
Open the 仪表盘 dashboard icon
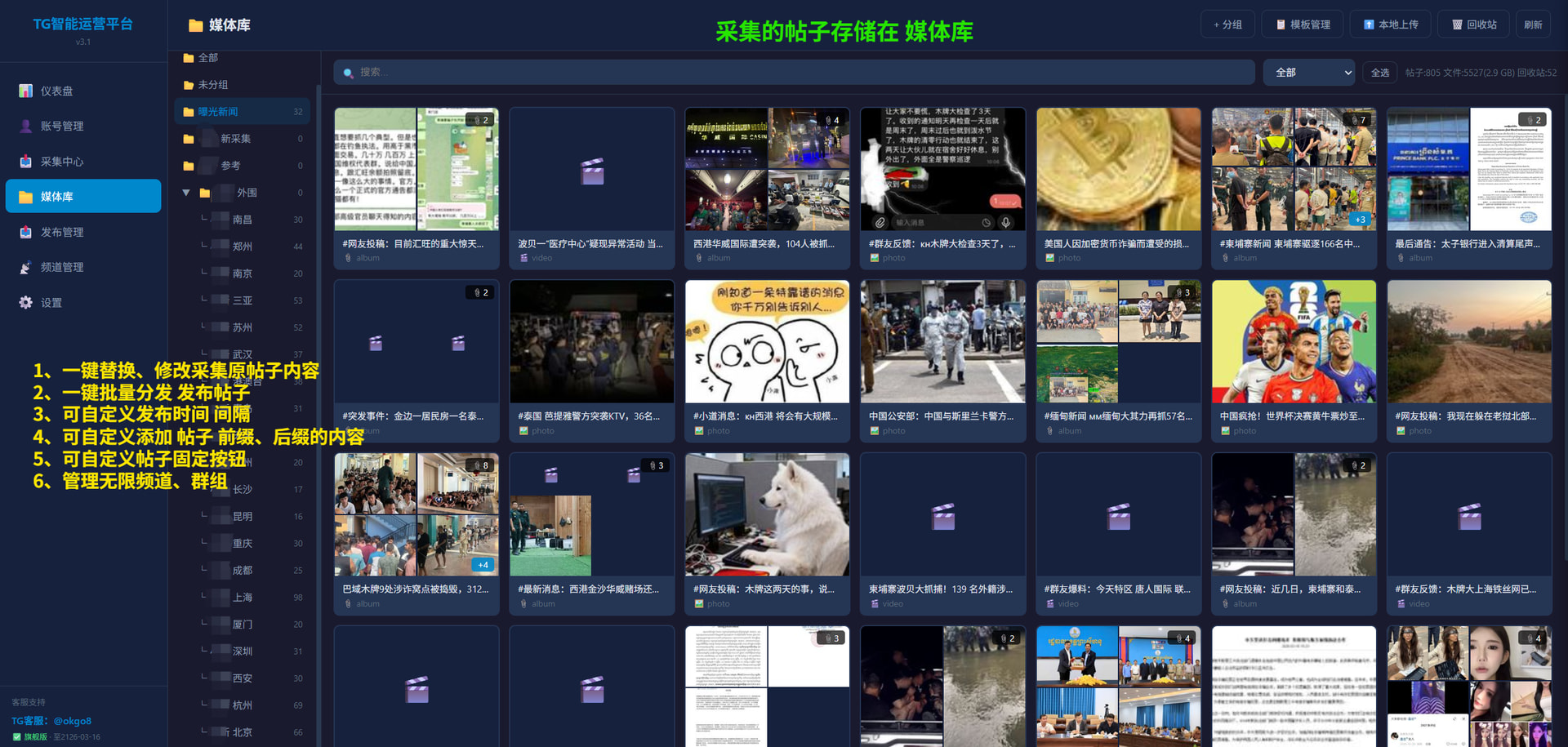click(26, 91)
